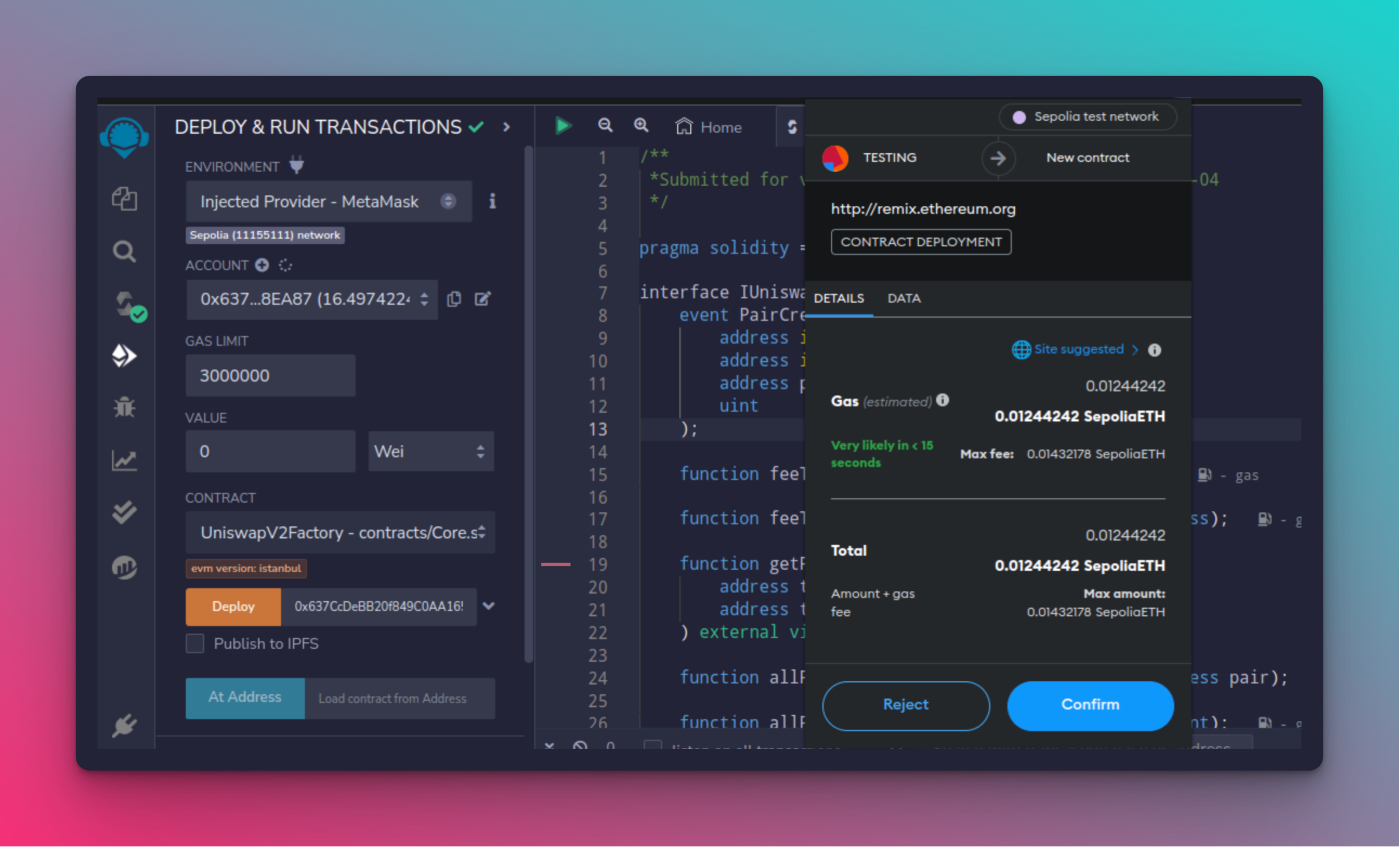Toggle listen on all transactions checkbox
This screenshot has height=847, width=1400.
coord(652,745)
